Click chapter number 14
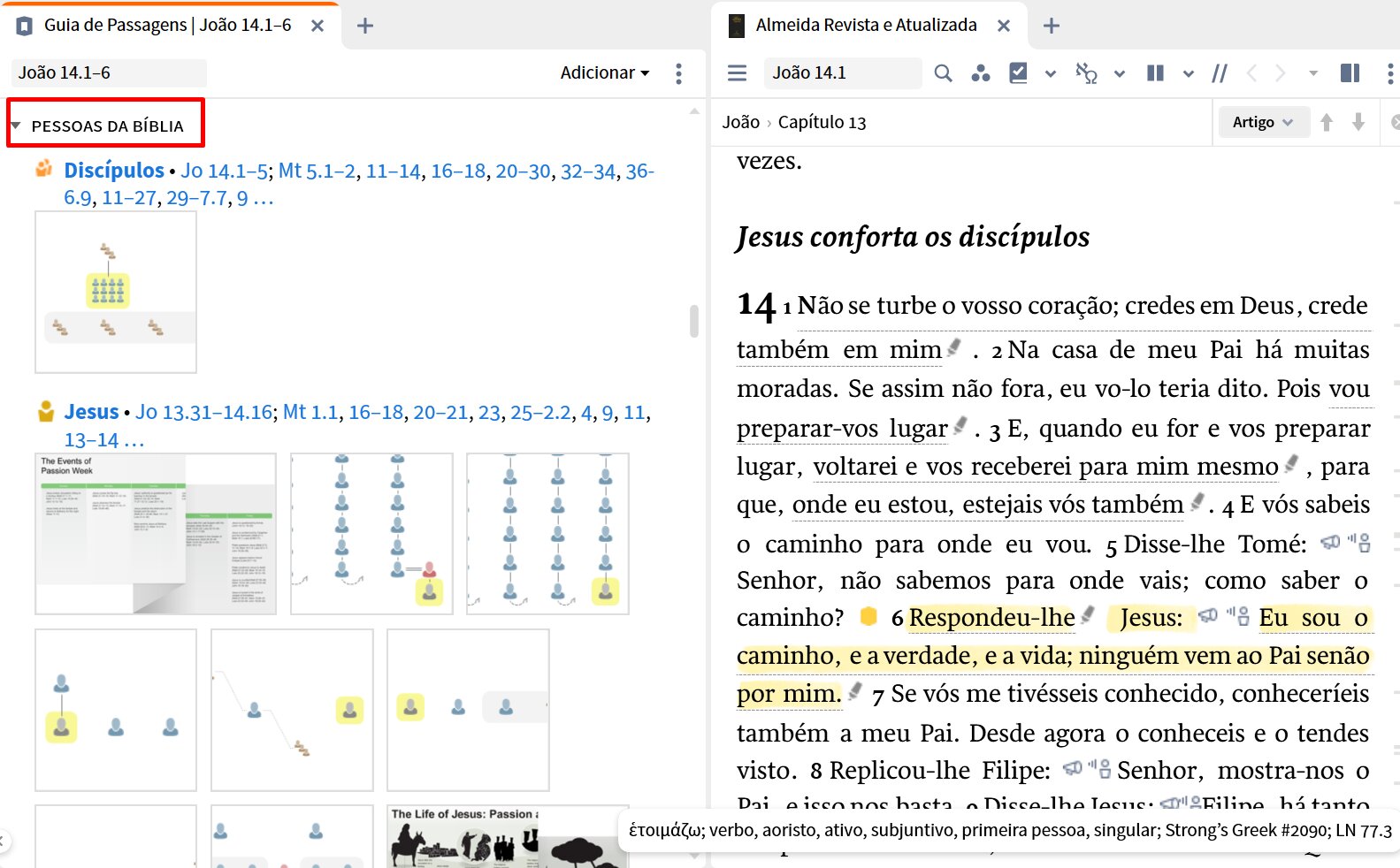The width and height of the screenshot is (1400, 868). coord(757,305)
